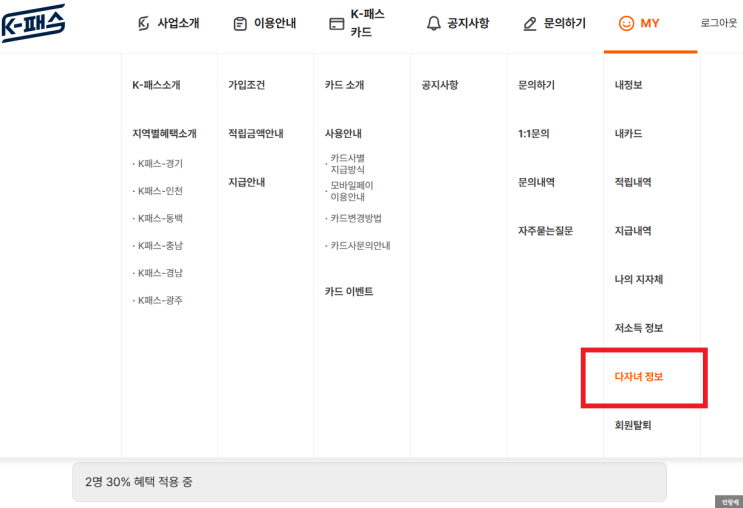The height and width of the screenshot is (508, 743).
Task: Open 카드 소개 submenu
Action: tap(344, 85)
